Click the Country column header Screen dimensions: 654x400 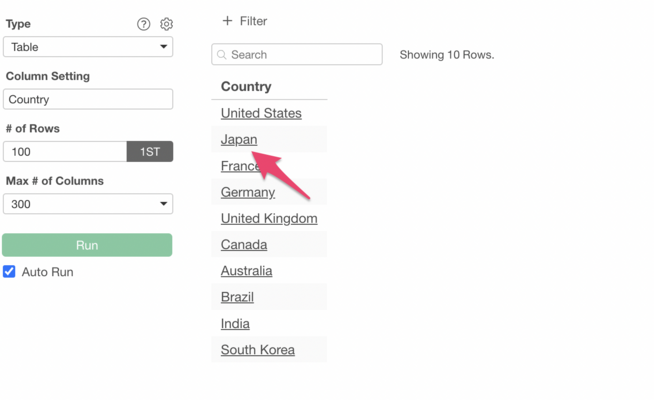pos(246,87)
